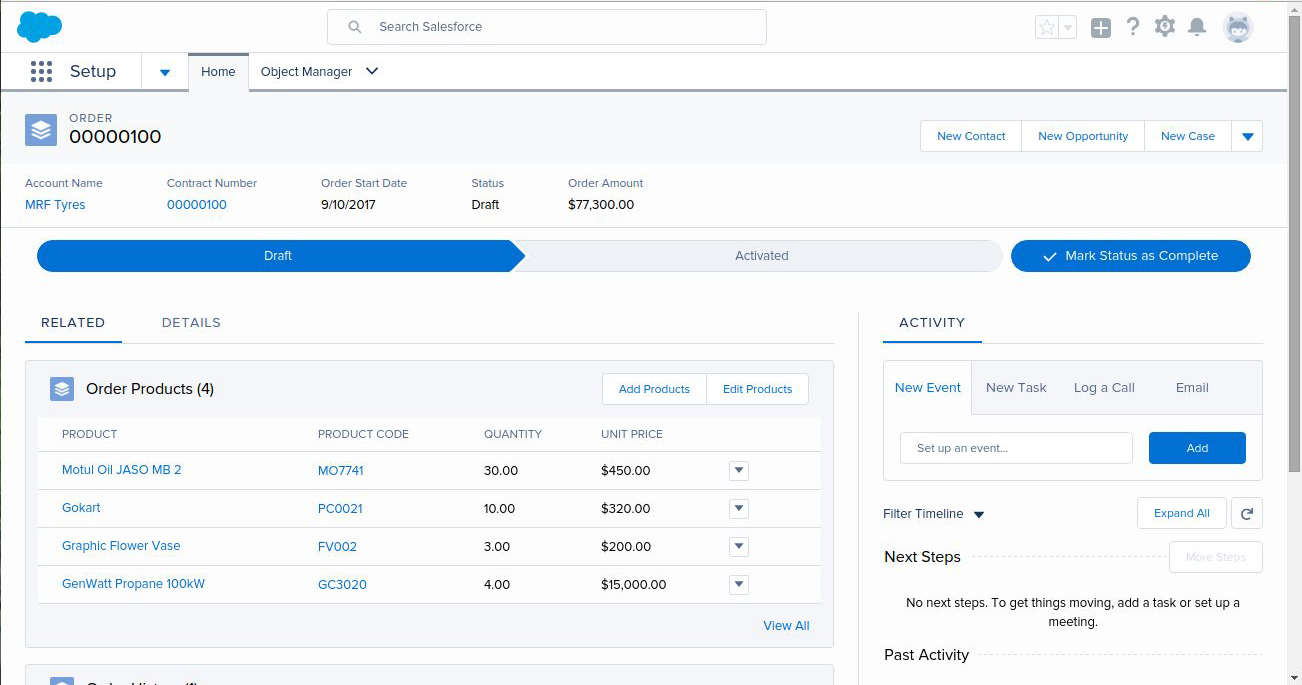
Task: Click product code FV002
Action: pyautogui.click(x=337, y=547)
